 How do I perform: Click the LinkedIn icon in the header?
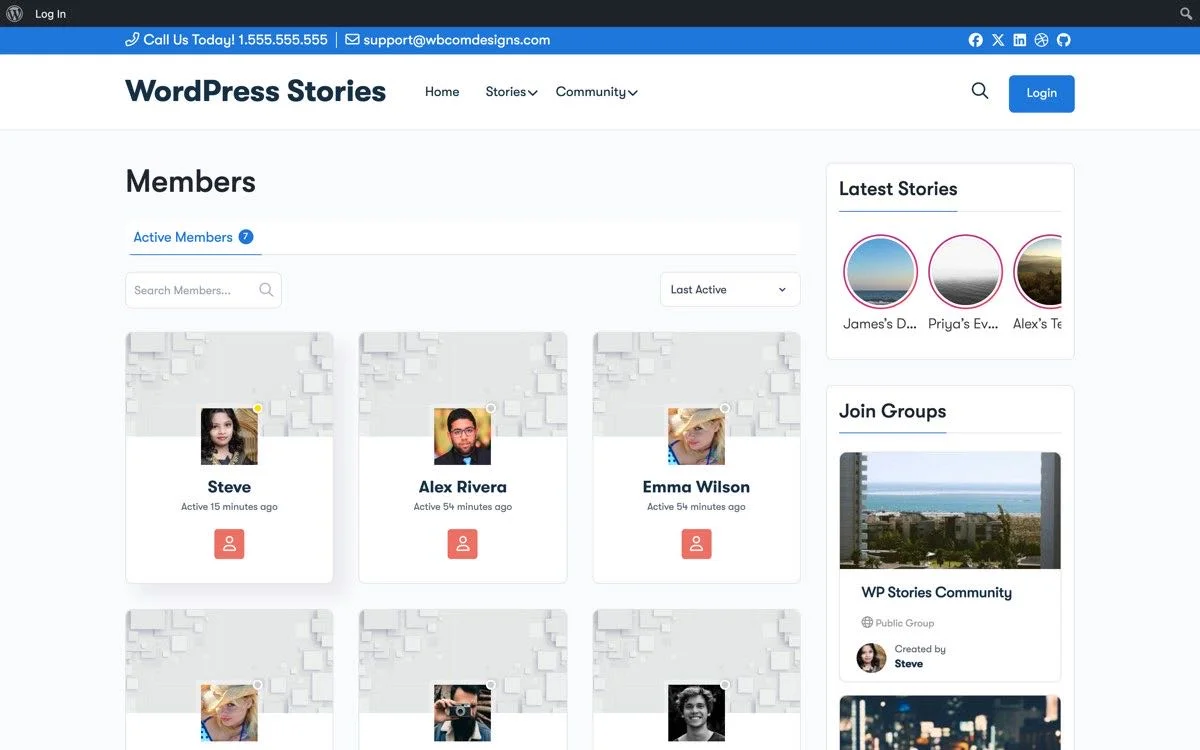pos(1019,40)
